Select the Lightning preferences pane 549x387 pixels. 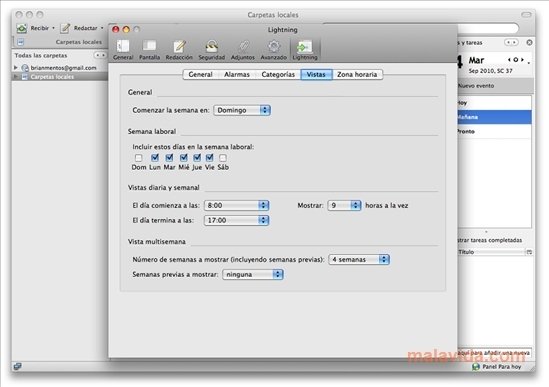point(305,50)
